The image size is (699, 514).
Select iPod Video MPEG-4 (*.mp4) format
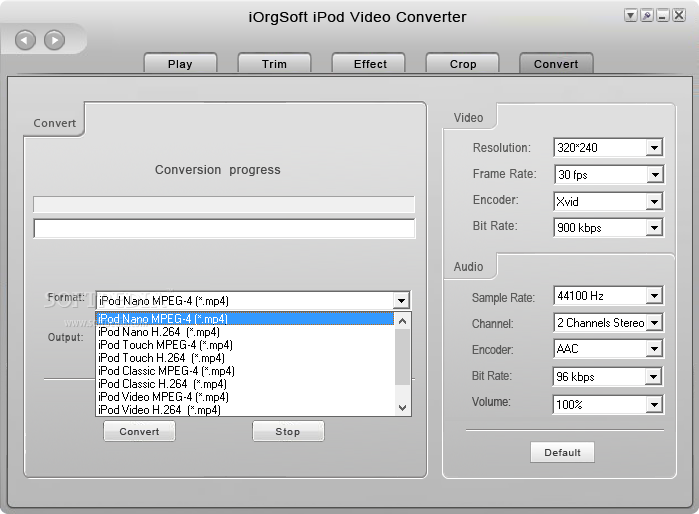point(245,396)
